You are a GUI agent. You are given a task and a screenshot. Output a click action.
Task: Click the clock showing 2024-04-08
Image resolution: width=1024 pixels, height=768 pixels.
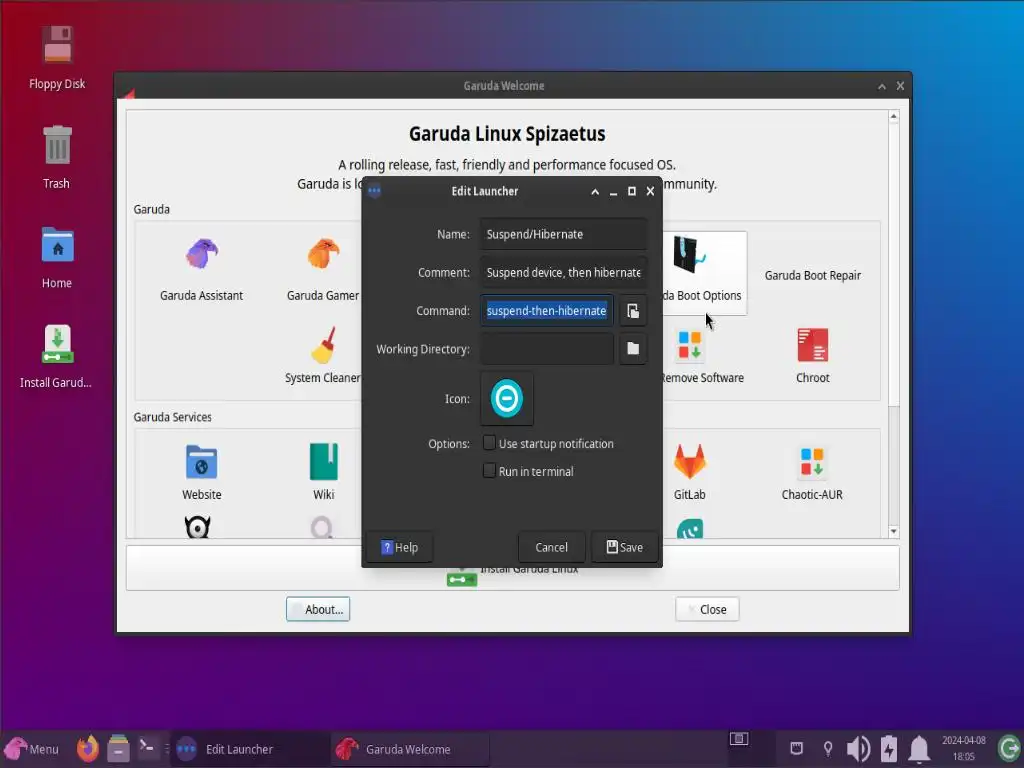tap(963, 748)
